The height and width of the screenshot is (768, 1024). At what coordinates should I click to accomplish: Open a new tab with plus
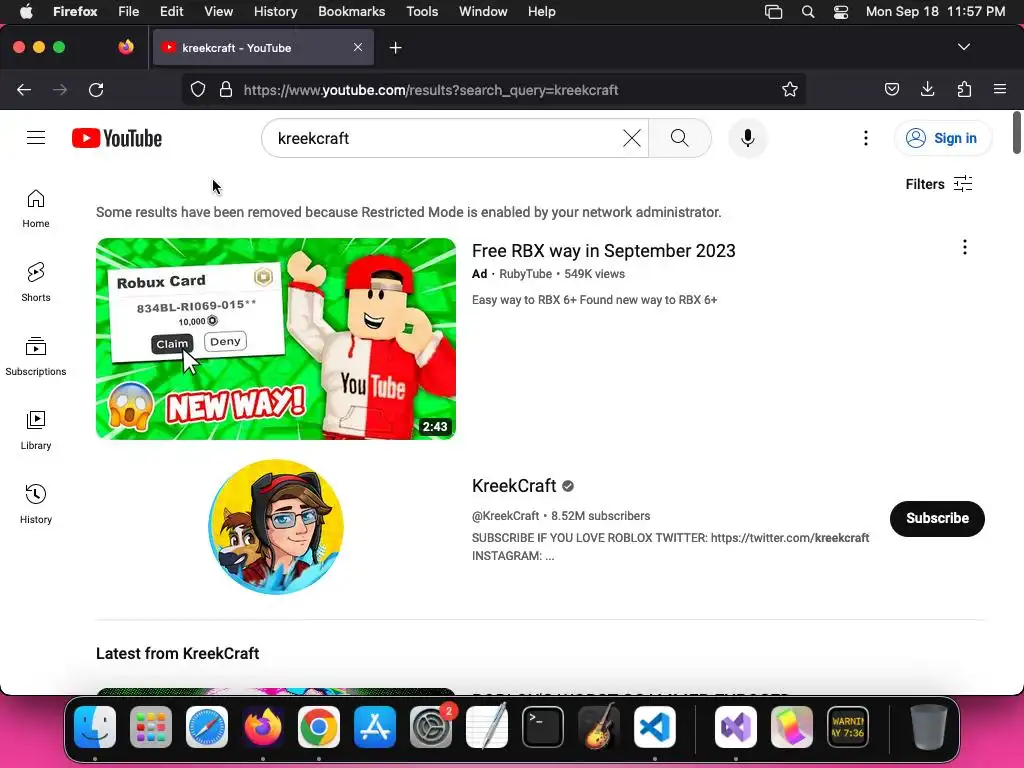395,48
